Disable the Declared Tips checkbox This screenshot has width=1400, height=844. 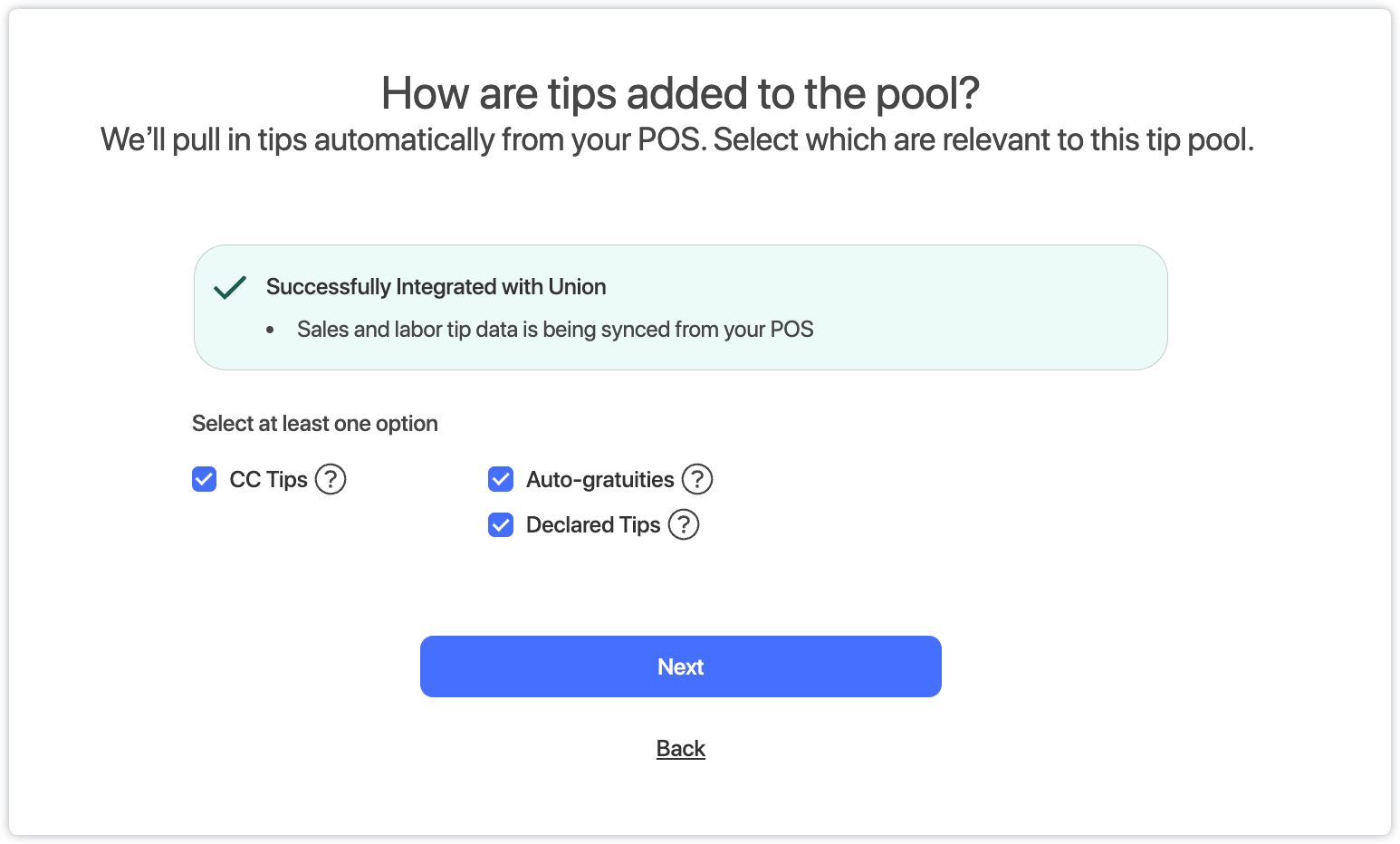point(501,525)
